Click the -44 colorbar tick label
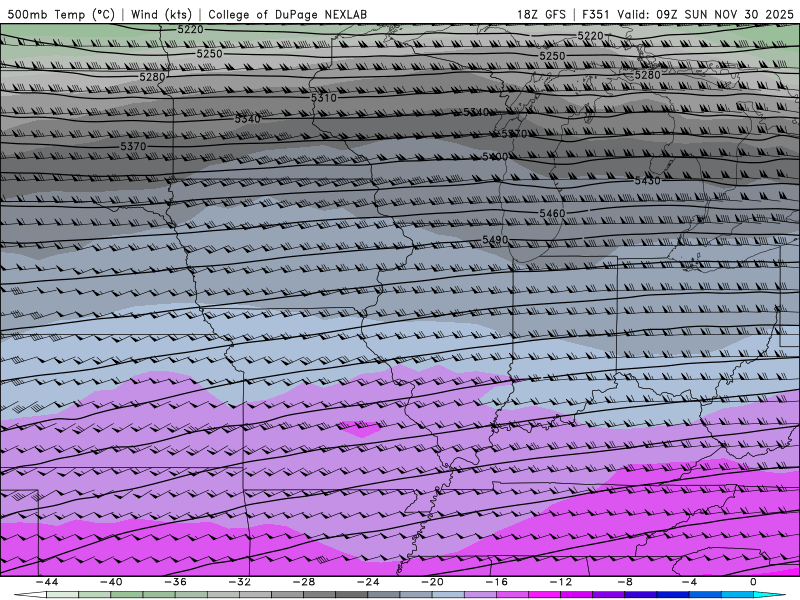 coord(47,582)
